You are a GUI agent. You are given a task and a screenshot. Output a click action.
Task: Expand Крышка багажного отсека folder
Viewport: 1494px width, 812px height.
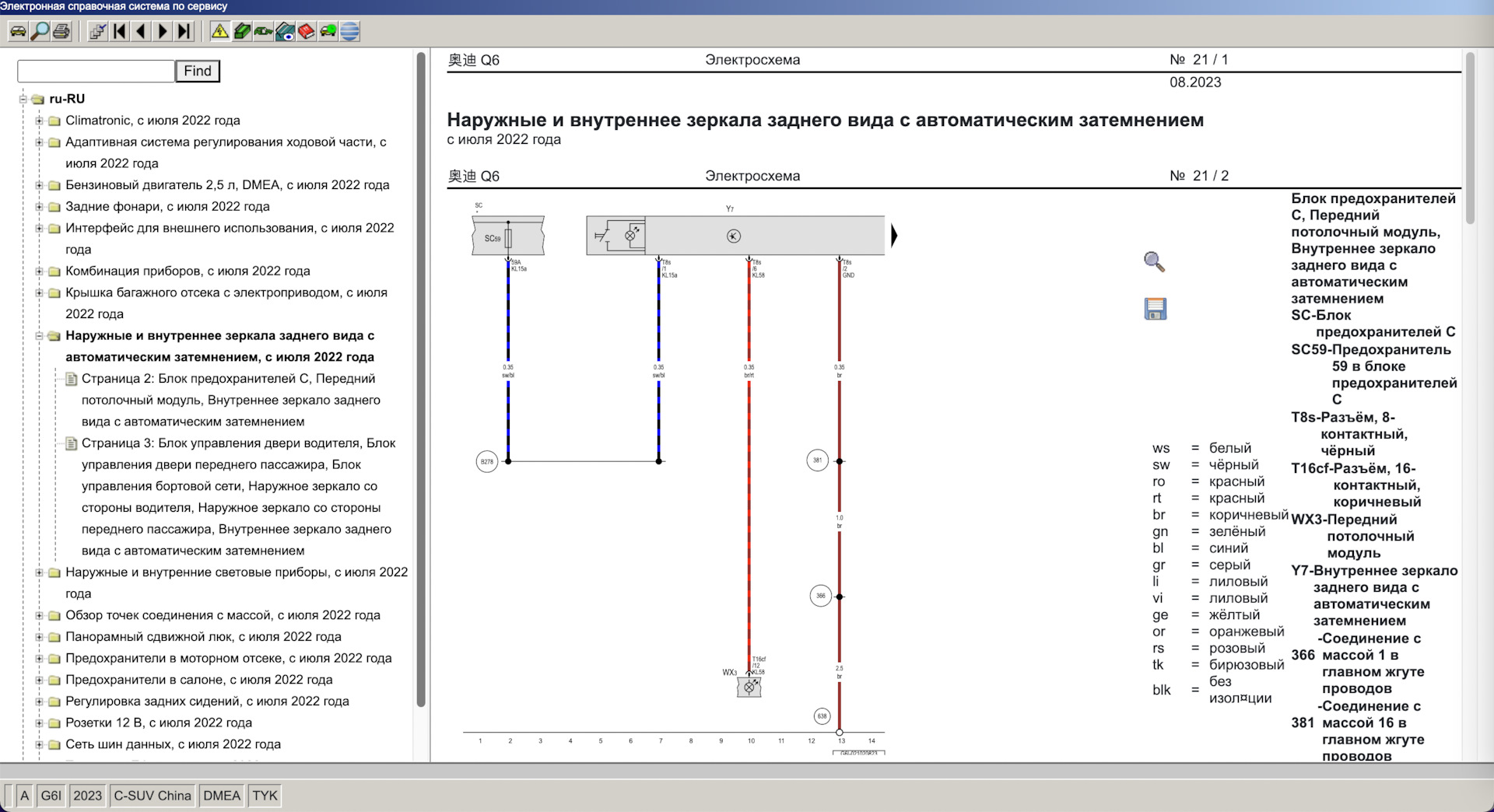(x=40, y=293)
